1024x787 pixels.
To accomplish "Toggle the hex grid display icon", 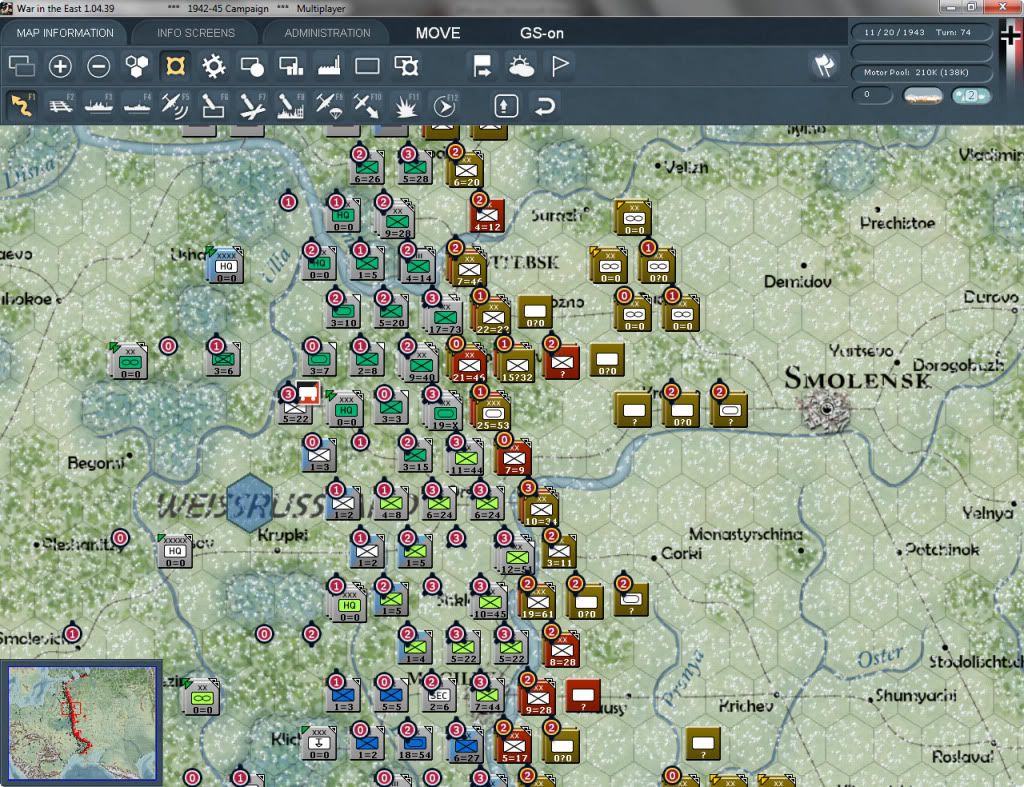I will [136, 66].
